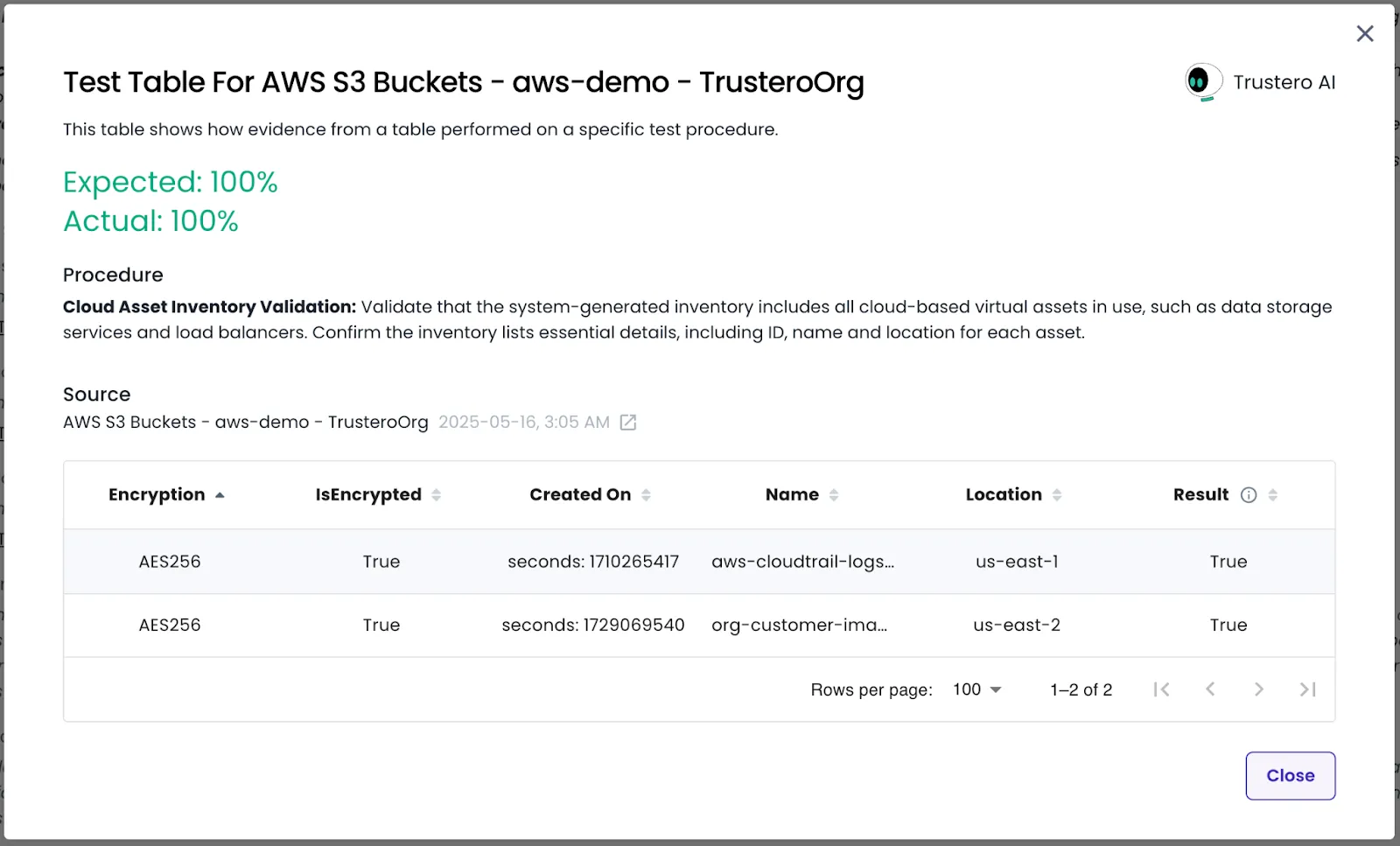Click AES256 in the aws-cloudtrail-logs row
Viewport: 1400px width, 846px height.
click(170, 562)
